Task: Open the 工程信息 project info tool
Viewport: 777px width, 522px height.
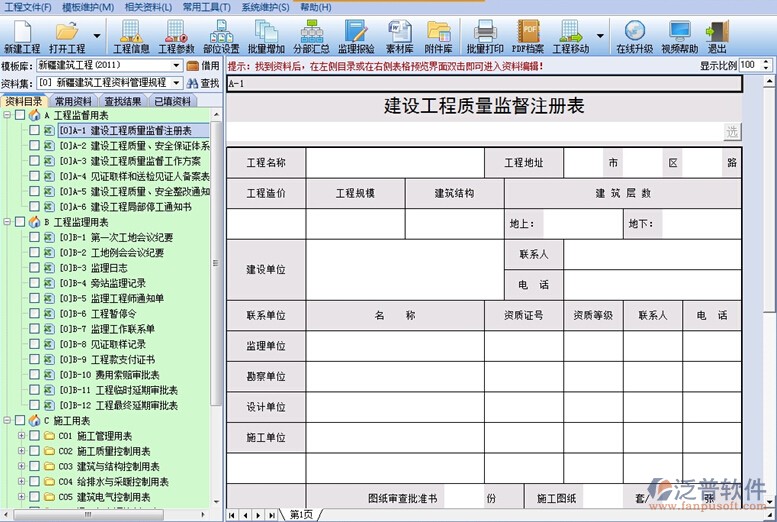Action: tap(131, 36)
